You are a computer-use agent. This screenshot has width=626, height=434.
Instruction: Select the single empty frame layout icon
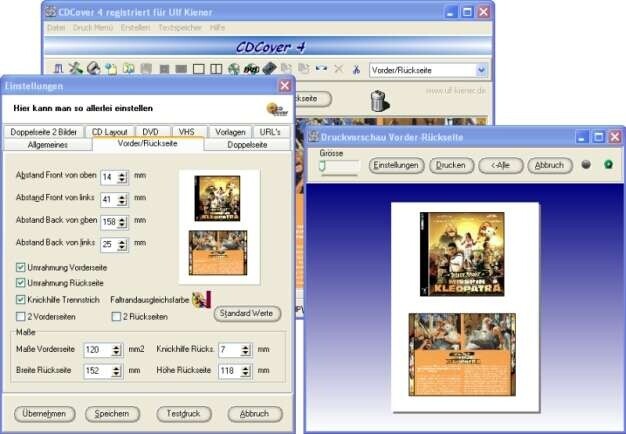tap(198, 69)
